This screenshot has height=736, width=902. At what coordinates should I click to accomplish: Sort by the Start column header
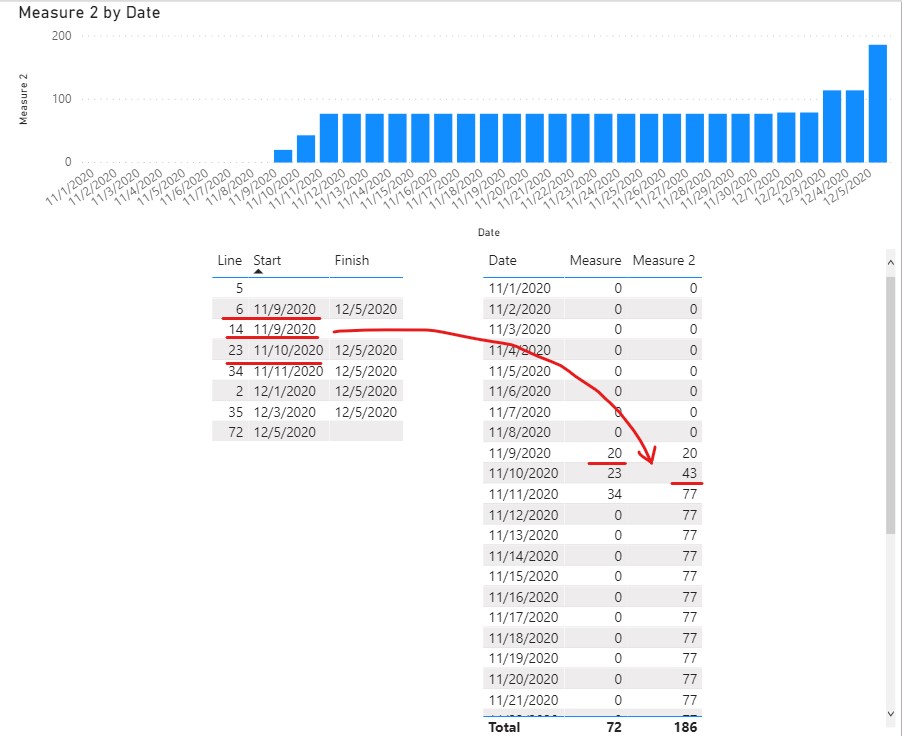coord(267,260)
